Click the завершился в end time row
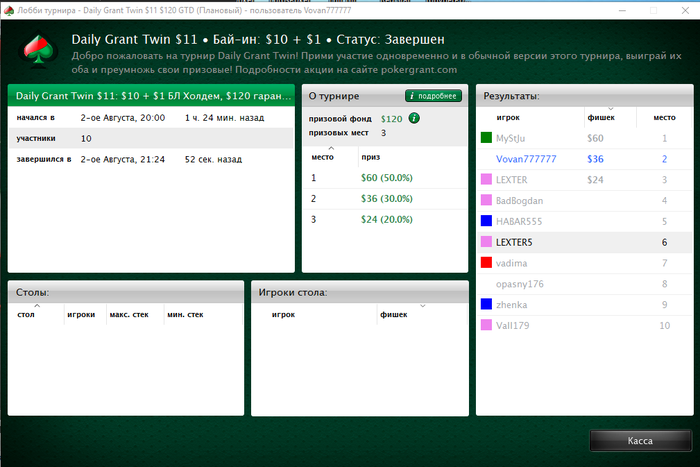The image size is (700, 467). [x=151, y=159]
